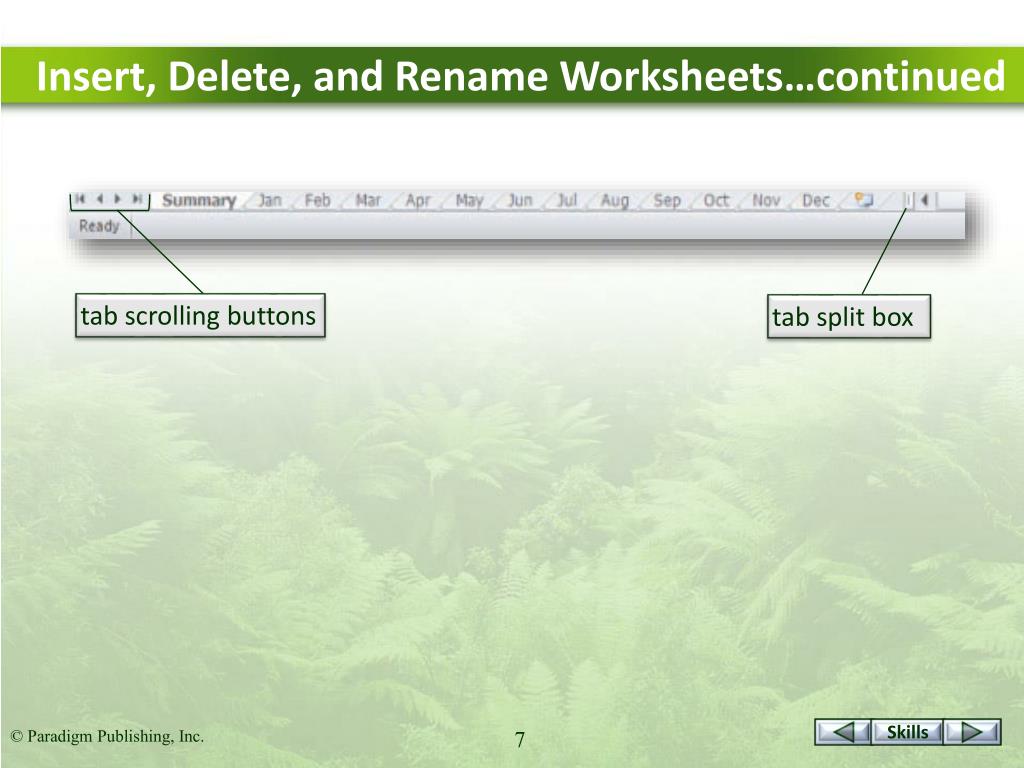Click the horizontal scrollbar left arrow

pyautogui.click(x=925, y=200)
